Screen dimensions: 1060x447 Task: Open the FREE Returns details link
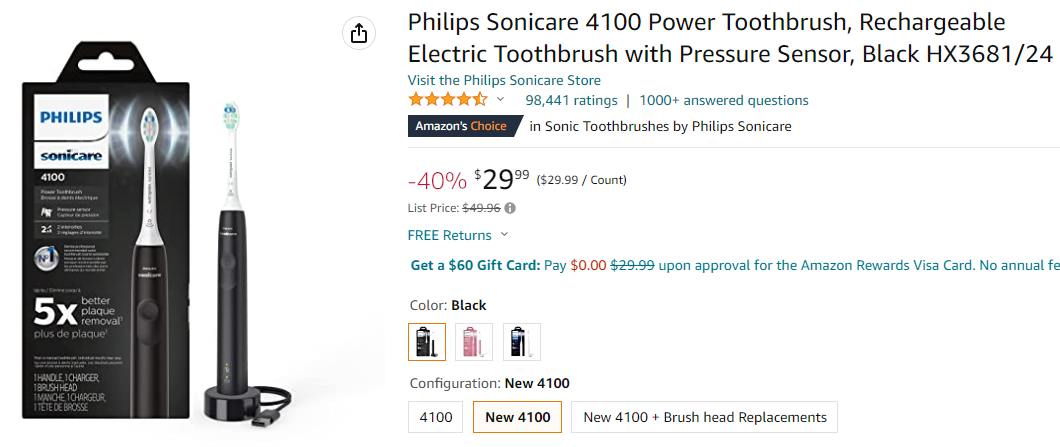449,235
